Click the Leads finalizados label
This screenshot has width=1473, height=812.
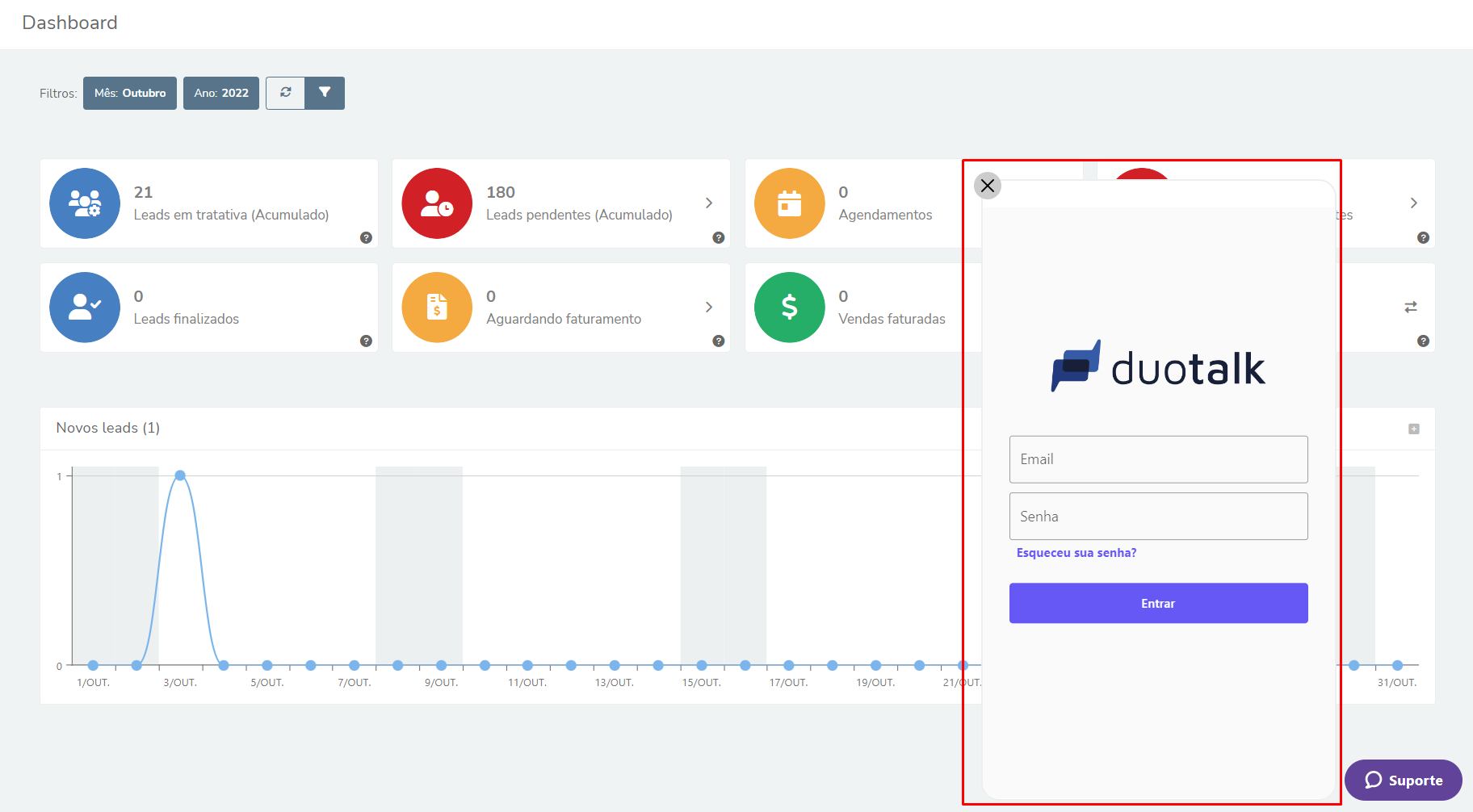pyautogui.click(x=187, y=319)
